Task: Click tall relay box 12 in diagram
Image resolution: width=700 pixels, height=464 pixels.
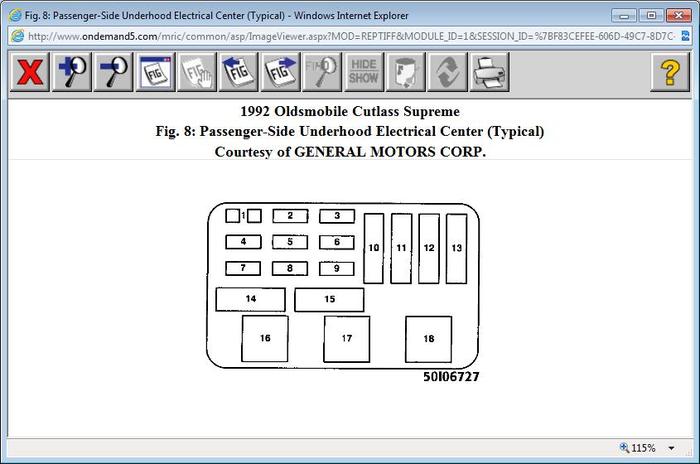Action: (429, 248)
